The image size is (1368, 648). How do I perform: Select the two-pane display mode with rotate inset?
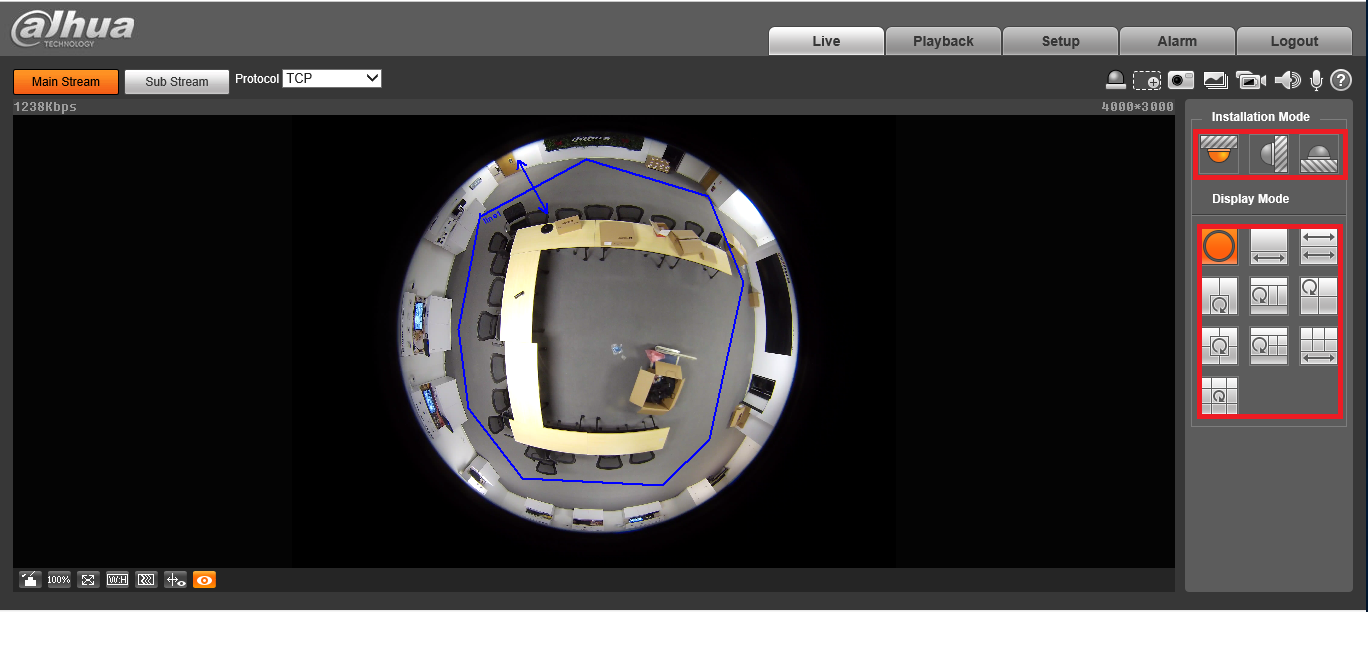[1219, 296]
